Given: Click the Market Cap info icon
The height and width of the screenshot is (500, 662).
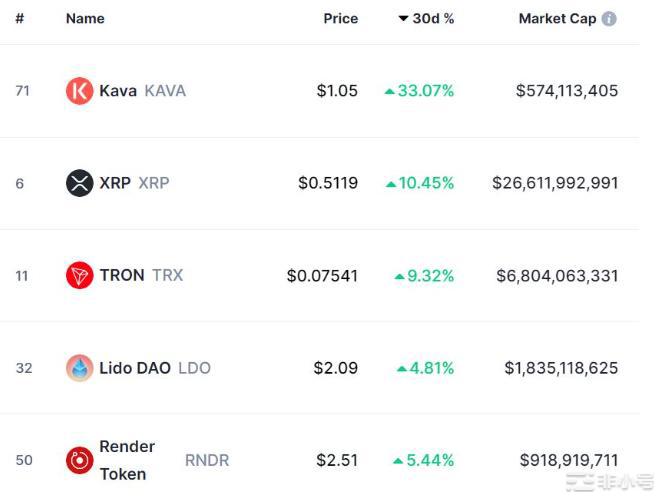Looking at the screenshot, I should [609, 19].
